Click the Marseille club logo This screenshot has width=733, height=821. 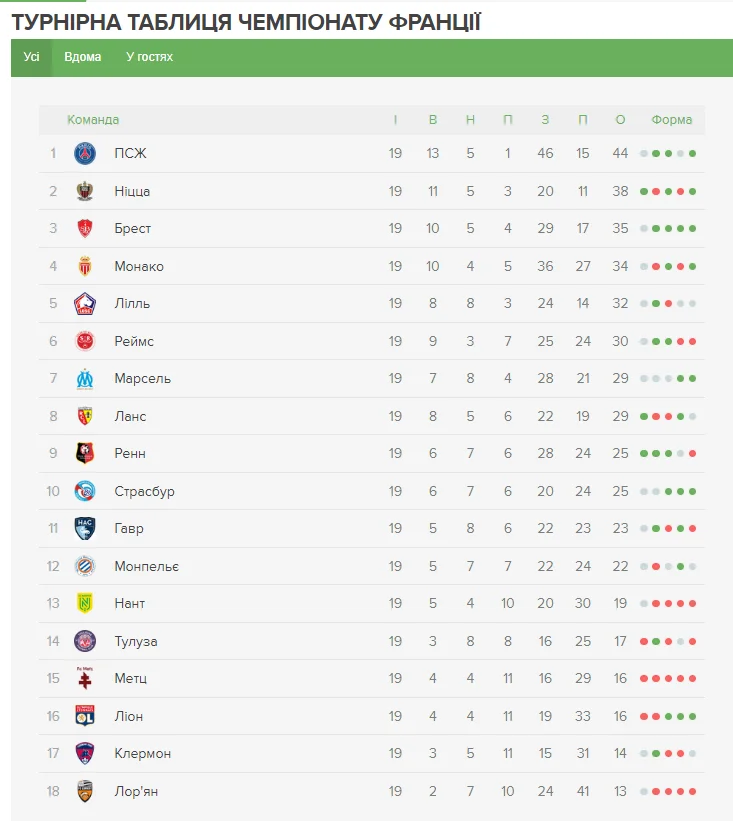[85, 379]
